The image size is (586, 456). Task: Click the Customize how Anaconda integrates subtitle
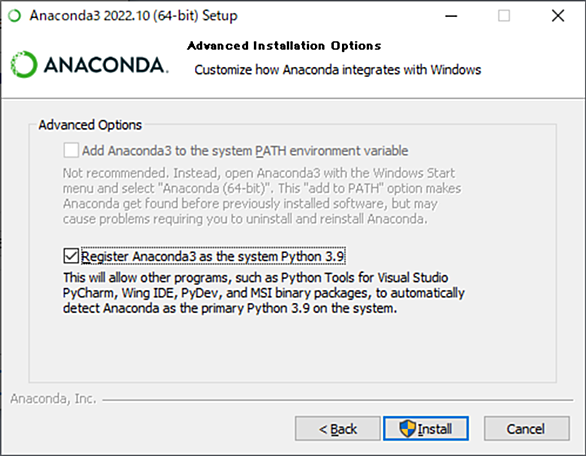[337, 70]
